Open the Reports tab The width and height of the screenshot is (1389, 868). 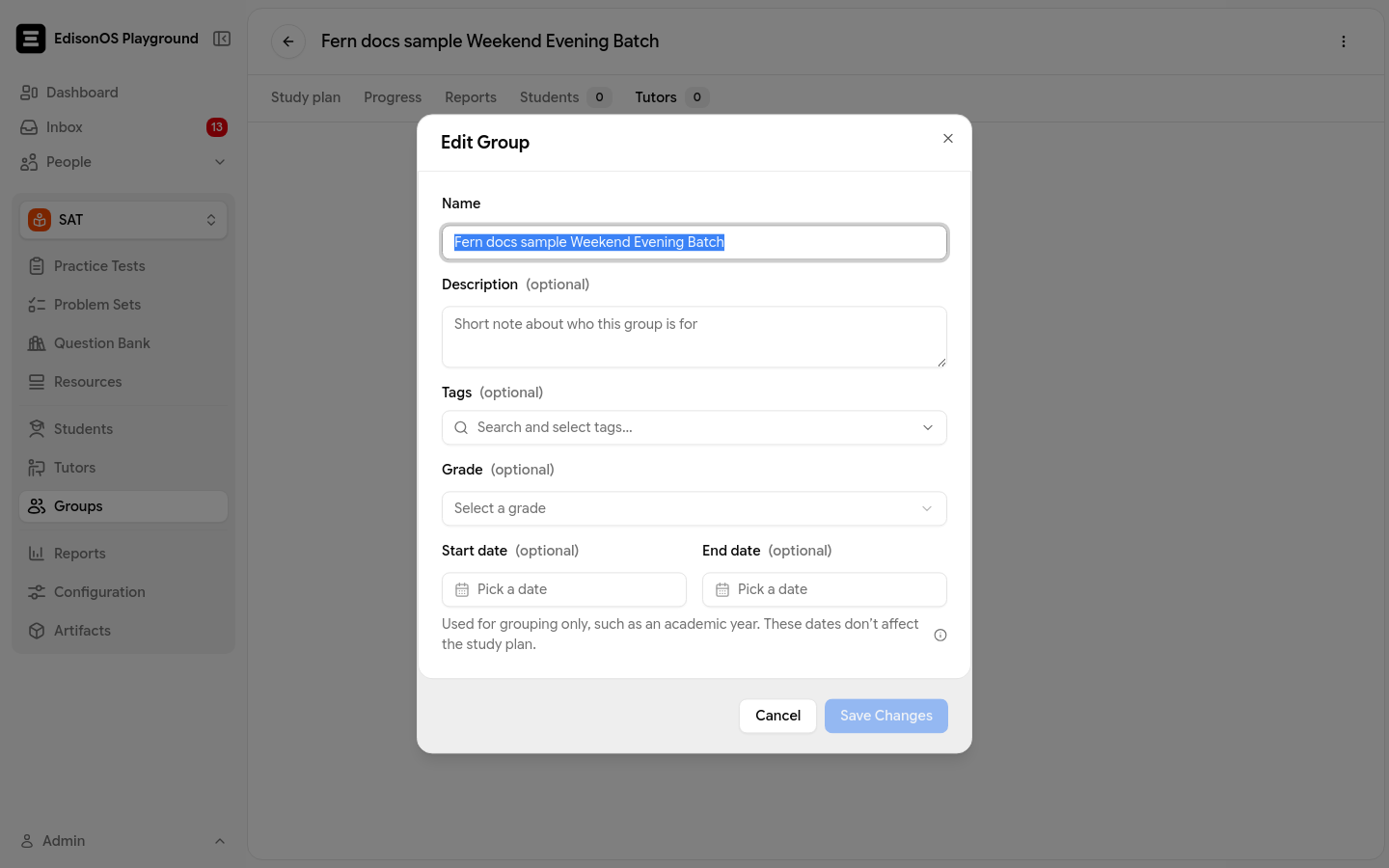tap(471, 97)
